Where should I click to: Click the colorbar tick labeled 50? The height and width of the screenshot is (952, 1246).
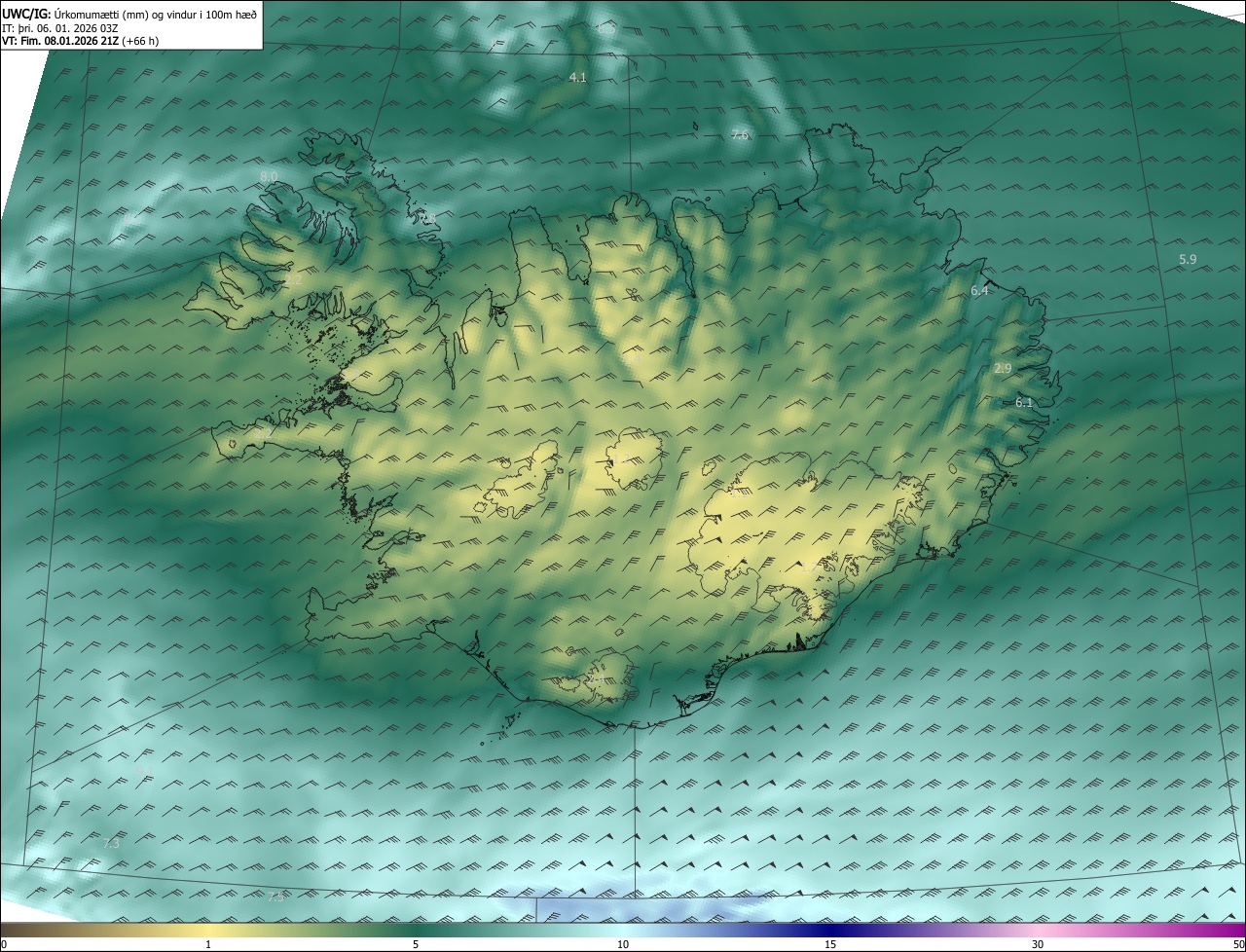(x=1238, y=944)
